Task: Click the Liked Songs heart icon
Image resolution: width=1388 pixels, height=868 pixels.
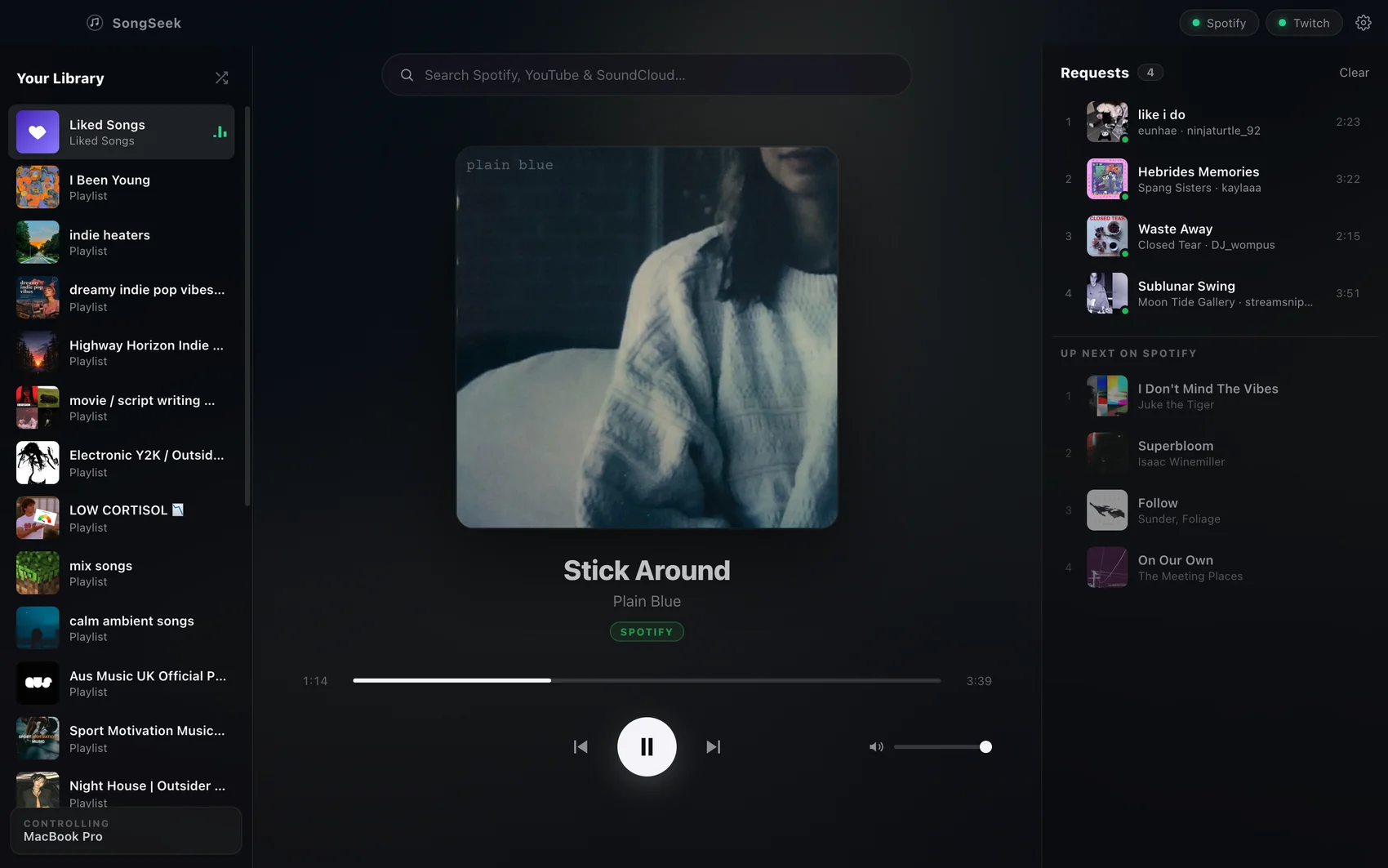Action: 38,131
